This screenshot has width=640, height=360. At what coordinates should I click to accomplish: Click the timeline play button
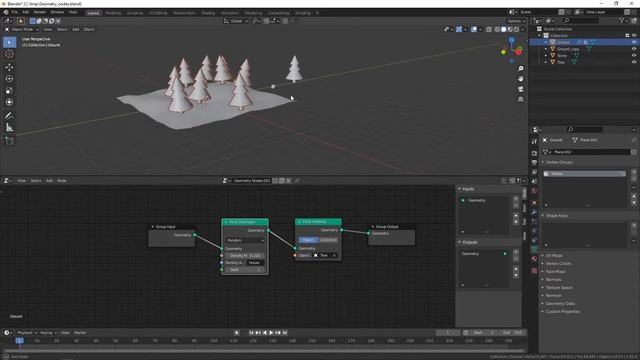pos(271,333)
